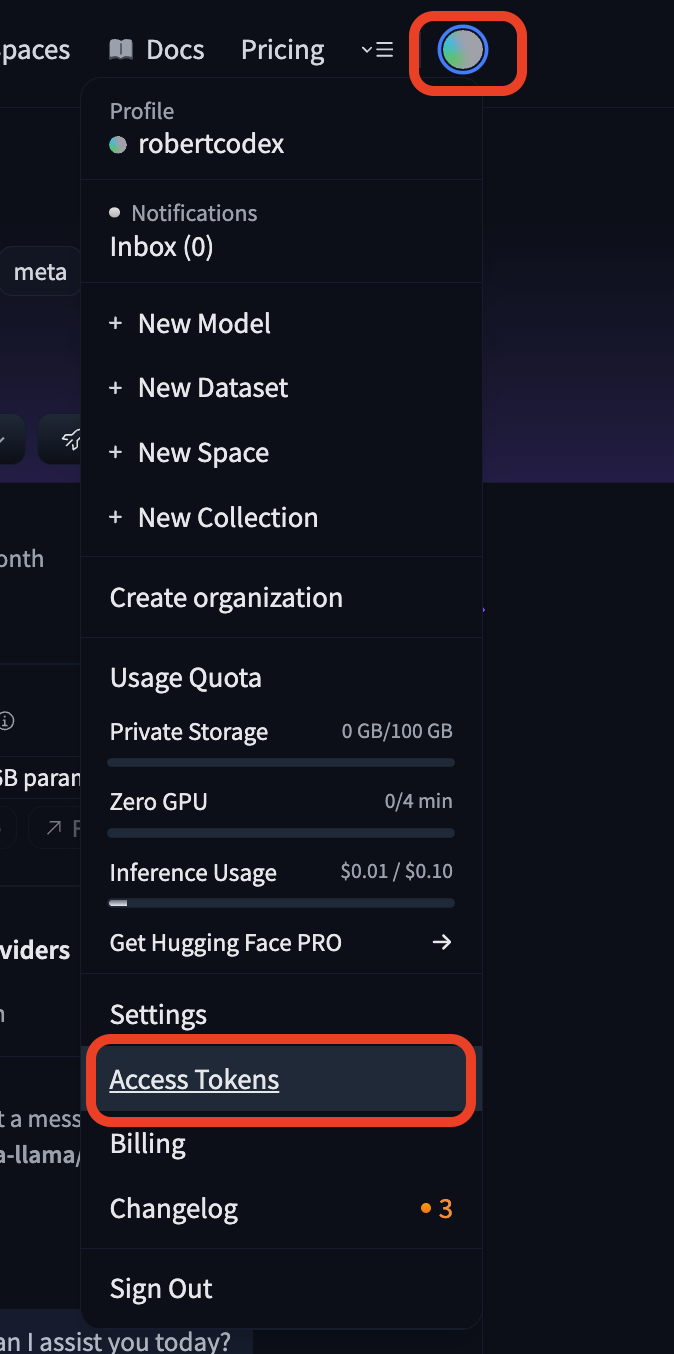Open Billing from the account menu

(x=147, y=1143)
